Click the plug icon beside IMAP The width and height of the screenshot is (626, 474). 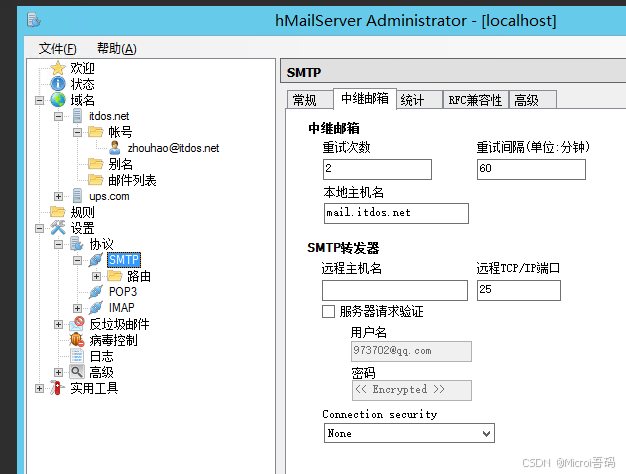96,307
